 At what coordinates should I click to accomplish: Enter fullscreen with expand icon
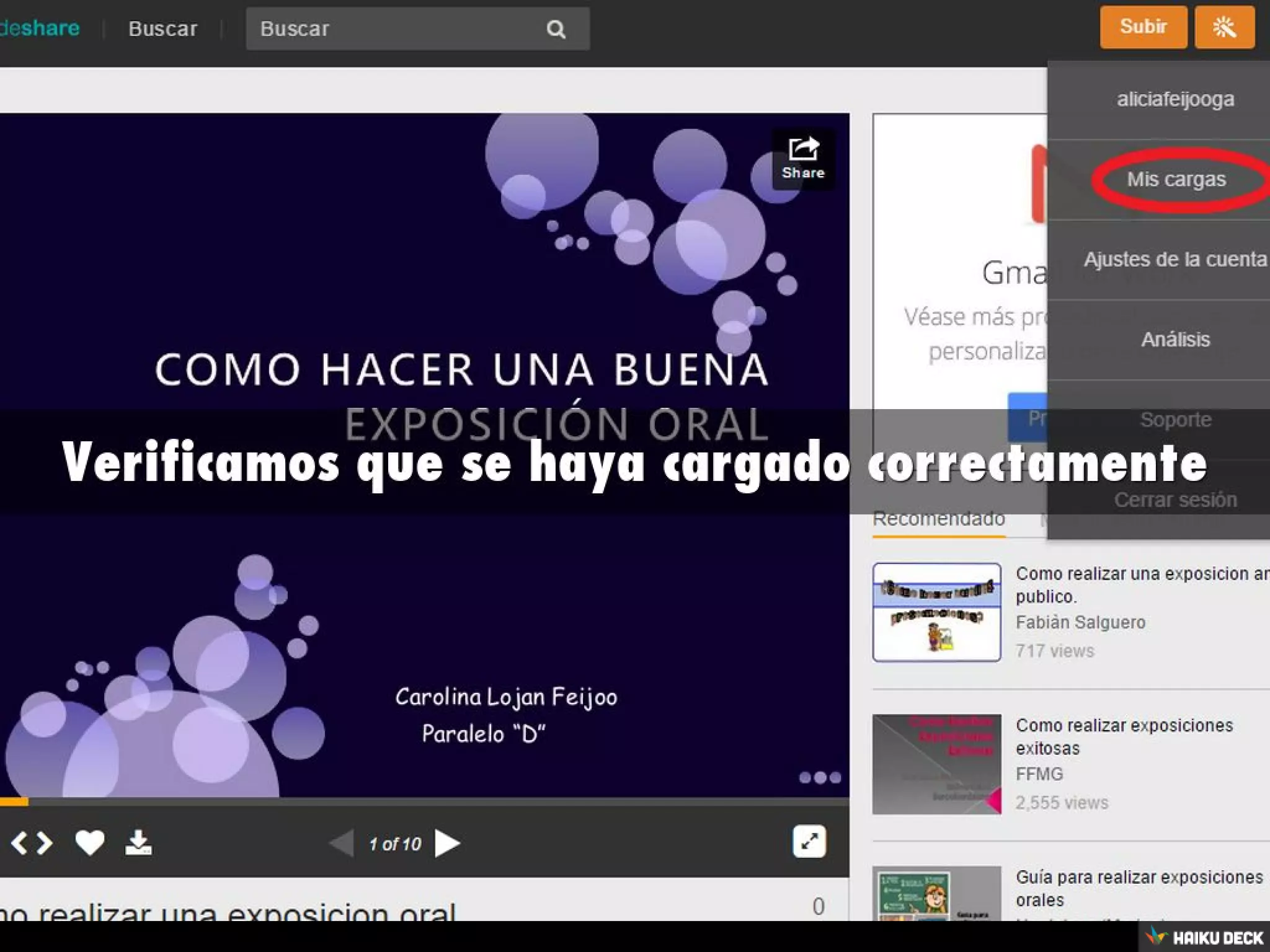(809, 842)
